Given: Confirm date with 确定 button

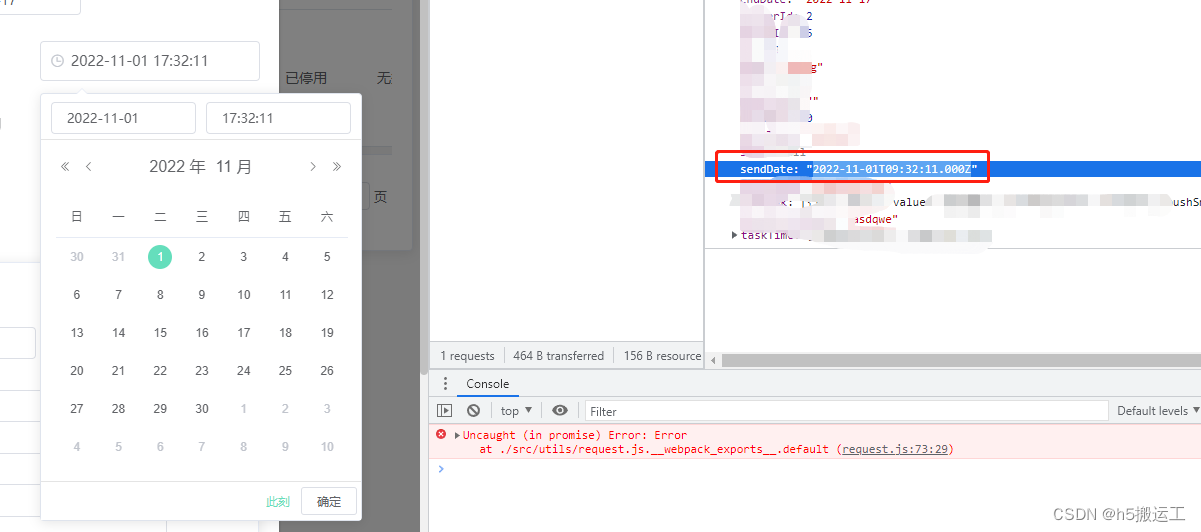Looking at the screenshot, I should [329, 502].
